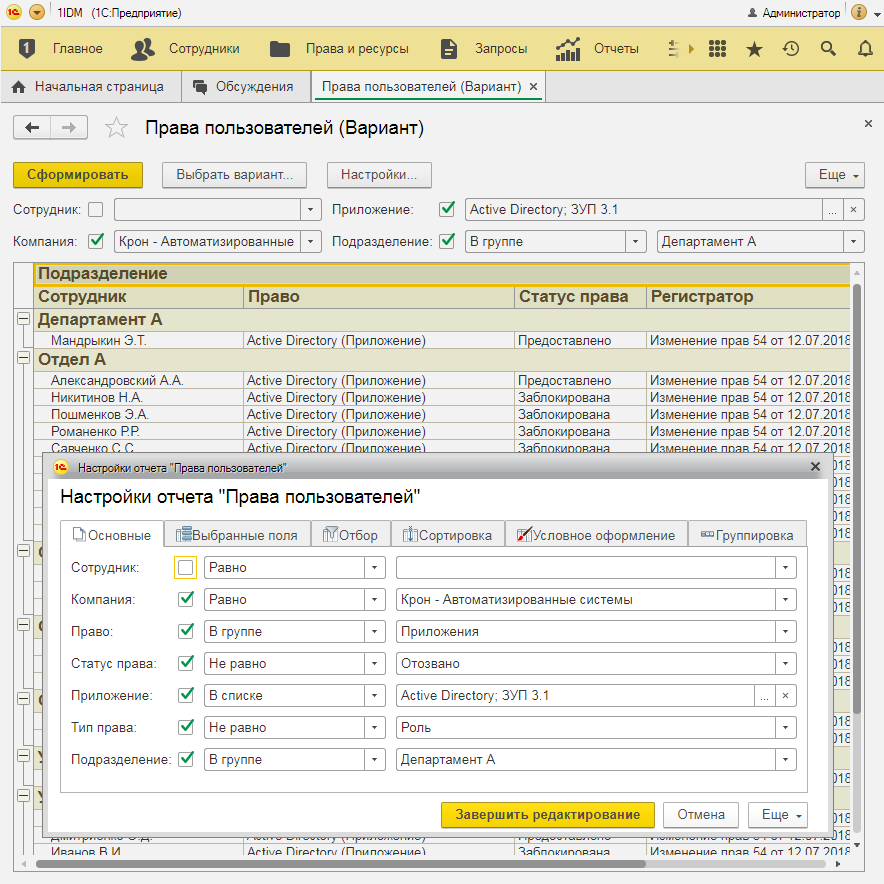Switch to the Выбранные поля tab
Image resolution: width=884 pixels, height=884 pixels.
point(236,535)
